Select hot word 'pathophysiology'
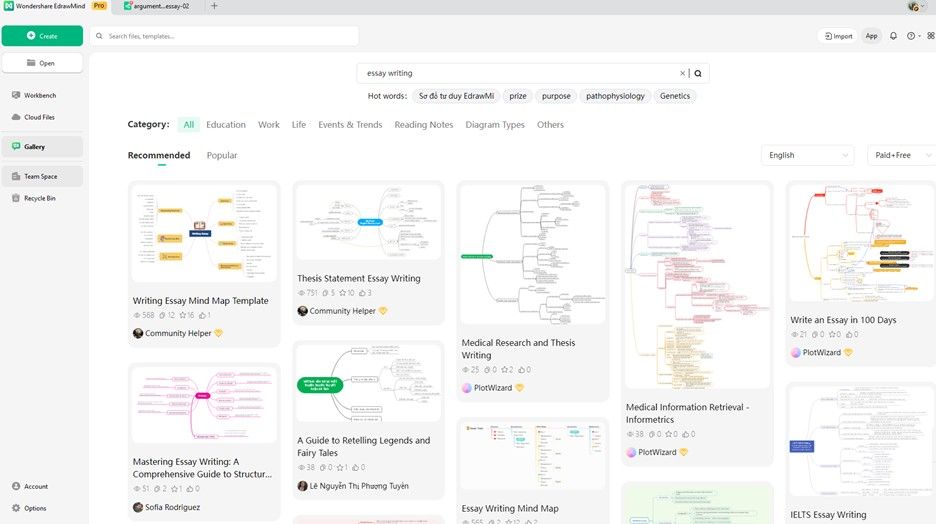This screenshot has height=524, width=936. tap(615, 95)
